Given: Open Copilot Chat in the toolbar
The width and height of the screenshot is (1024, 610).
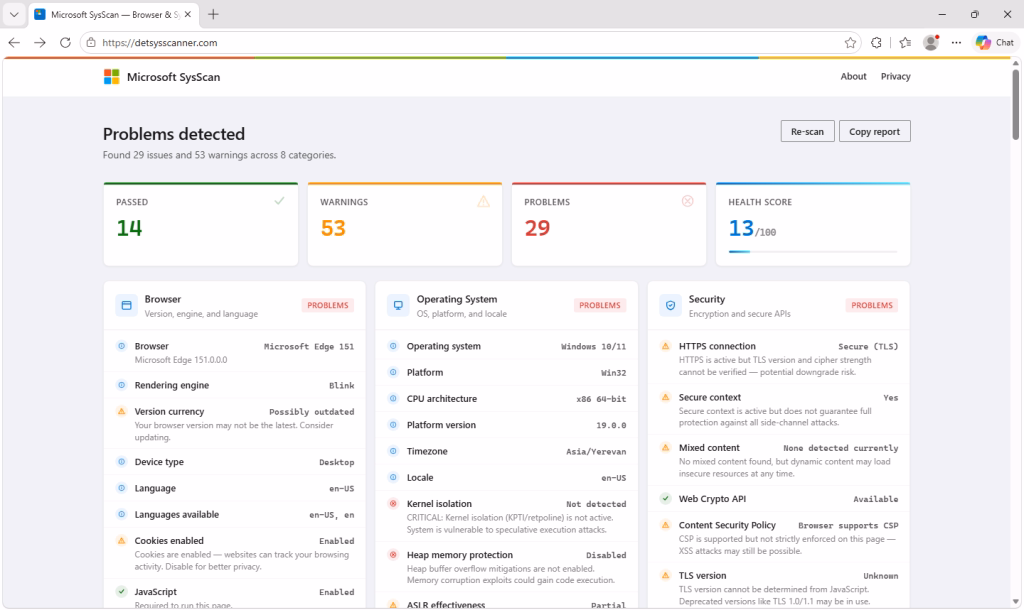Looking at the screenshot, I should coord(995,42).
